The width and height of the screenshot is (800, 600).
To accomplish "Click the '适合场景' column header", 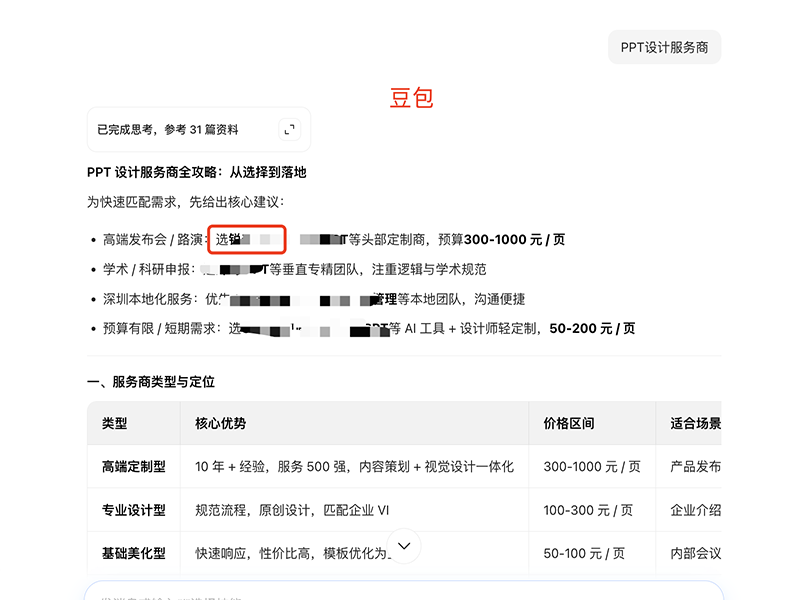I will [x=695, y=423].
